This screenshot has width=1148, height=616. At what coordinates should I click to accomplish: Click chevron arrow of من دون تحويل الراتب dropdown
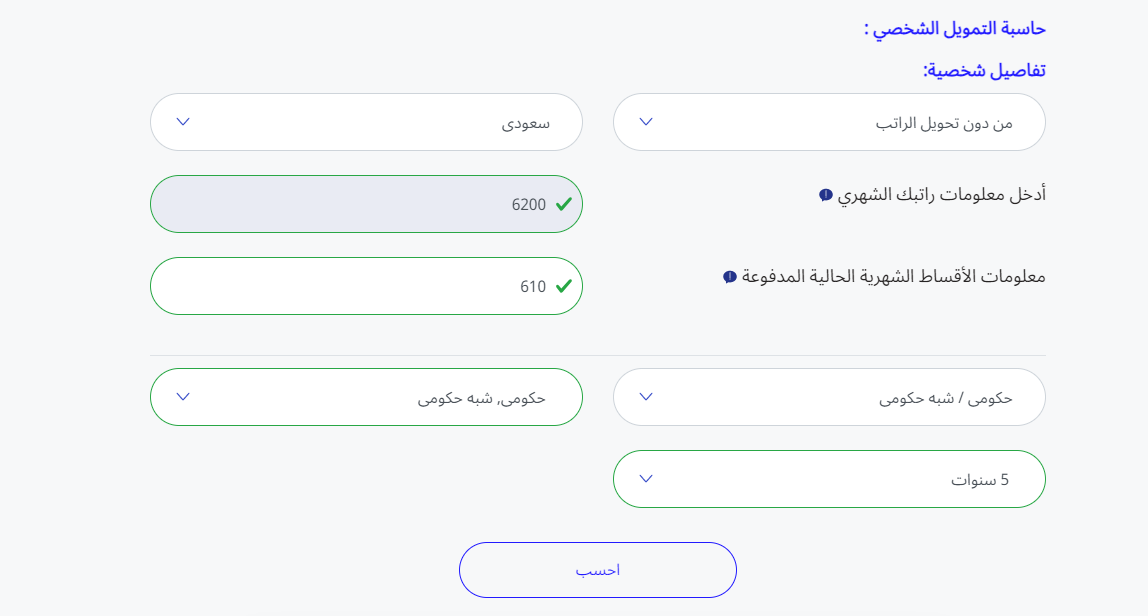pos(646,122)
